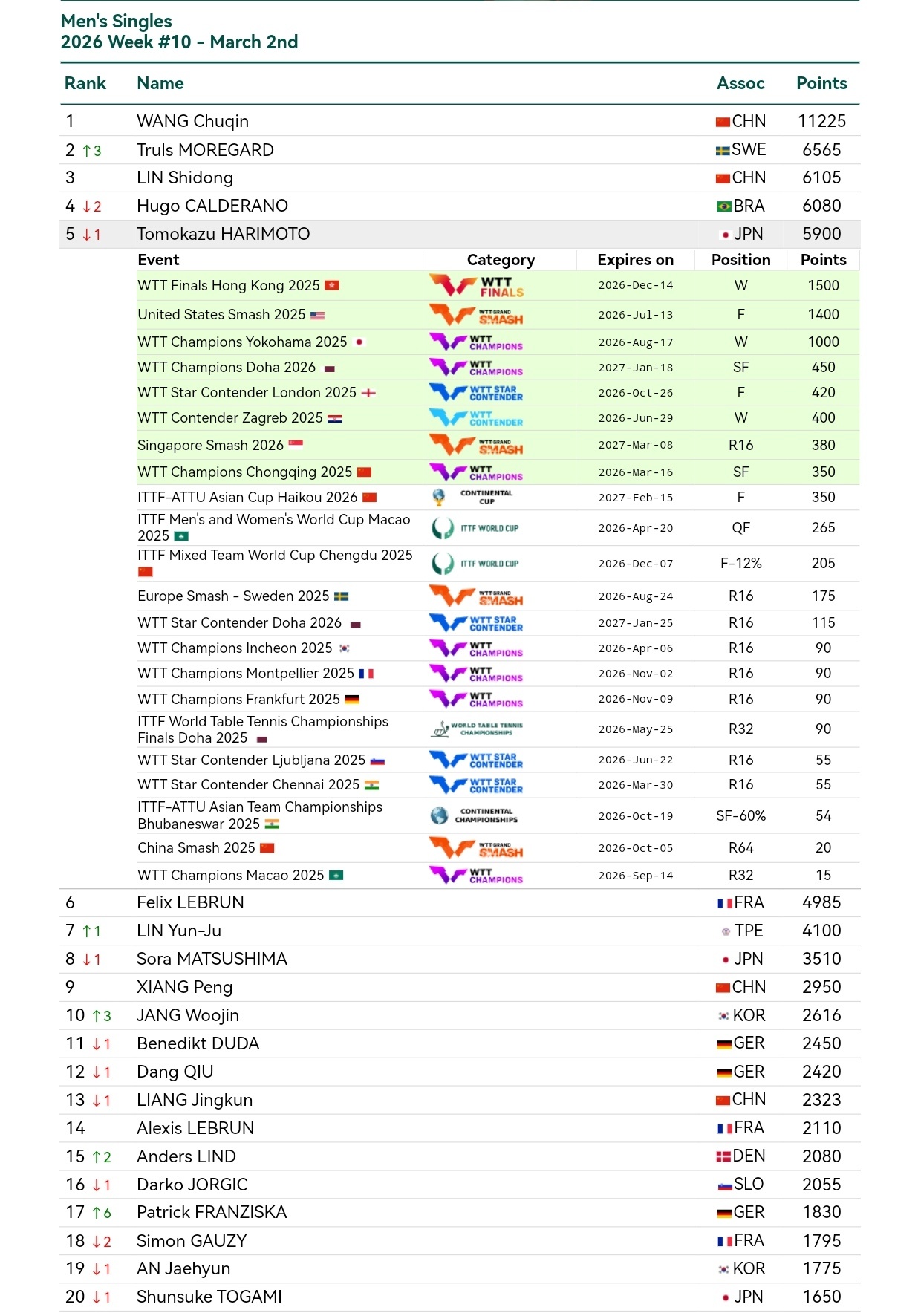Click Grand Smash logo in Singapore Smash row
Image resolution: width=918 pixels, height=1316 pixels.
pos(476,446)
